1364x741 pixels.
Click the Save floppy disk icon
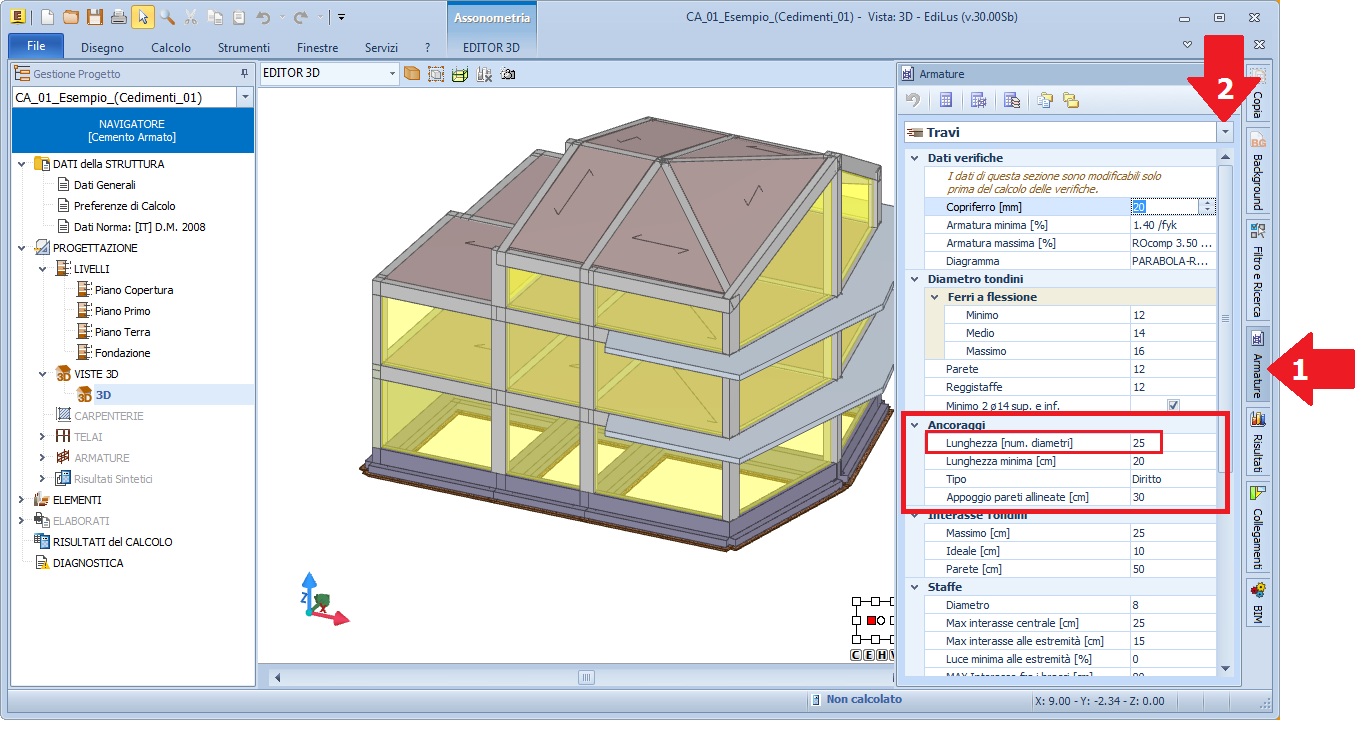(x=94, y=17)
